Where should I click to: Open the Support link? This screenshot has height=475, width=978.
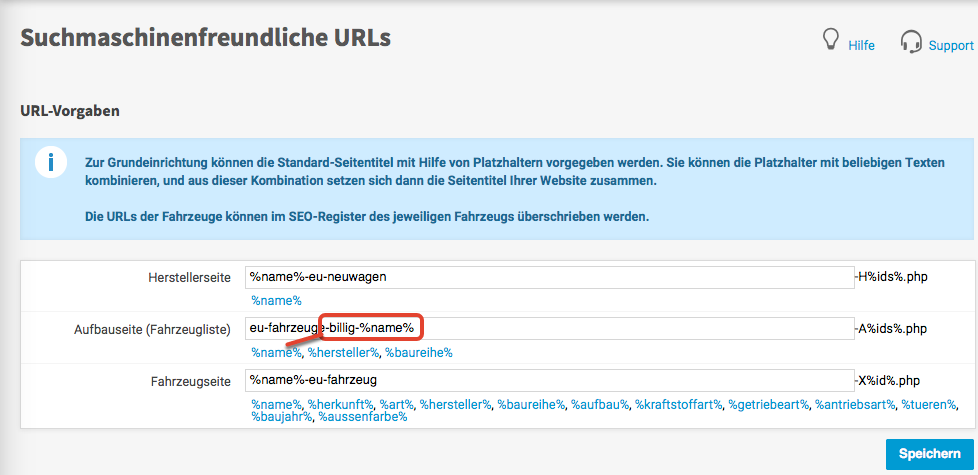(x=950, y=45)
